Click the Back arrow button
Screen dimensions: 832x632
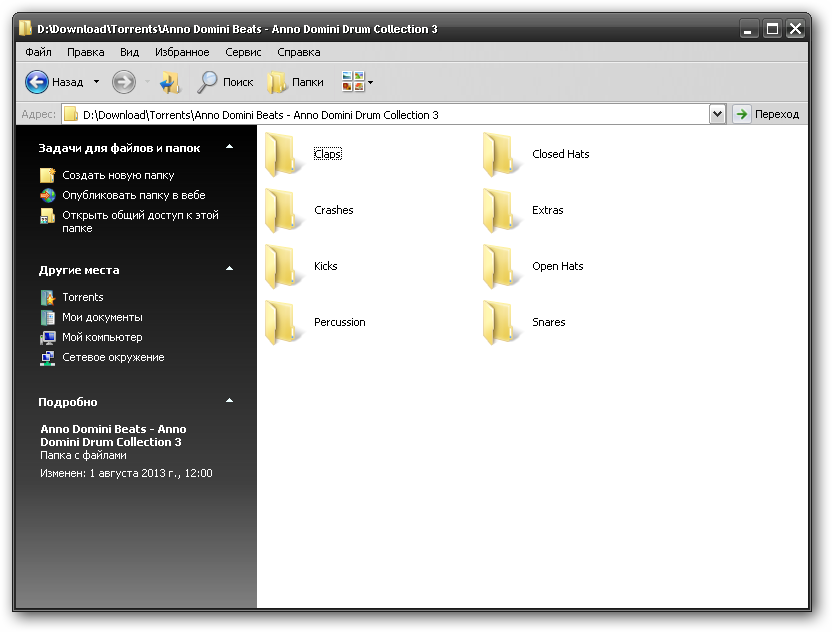click(x=37, y=82)
